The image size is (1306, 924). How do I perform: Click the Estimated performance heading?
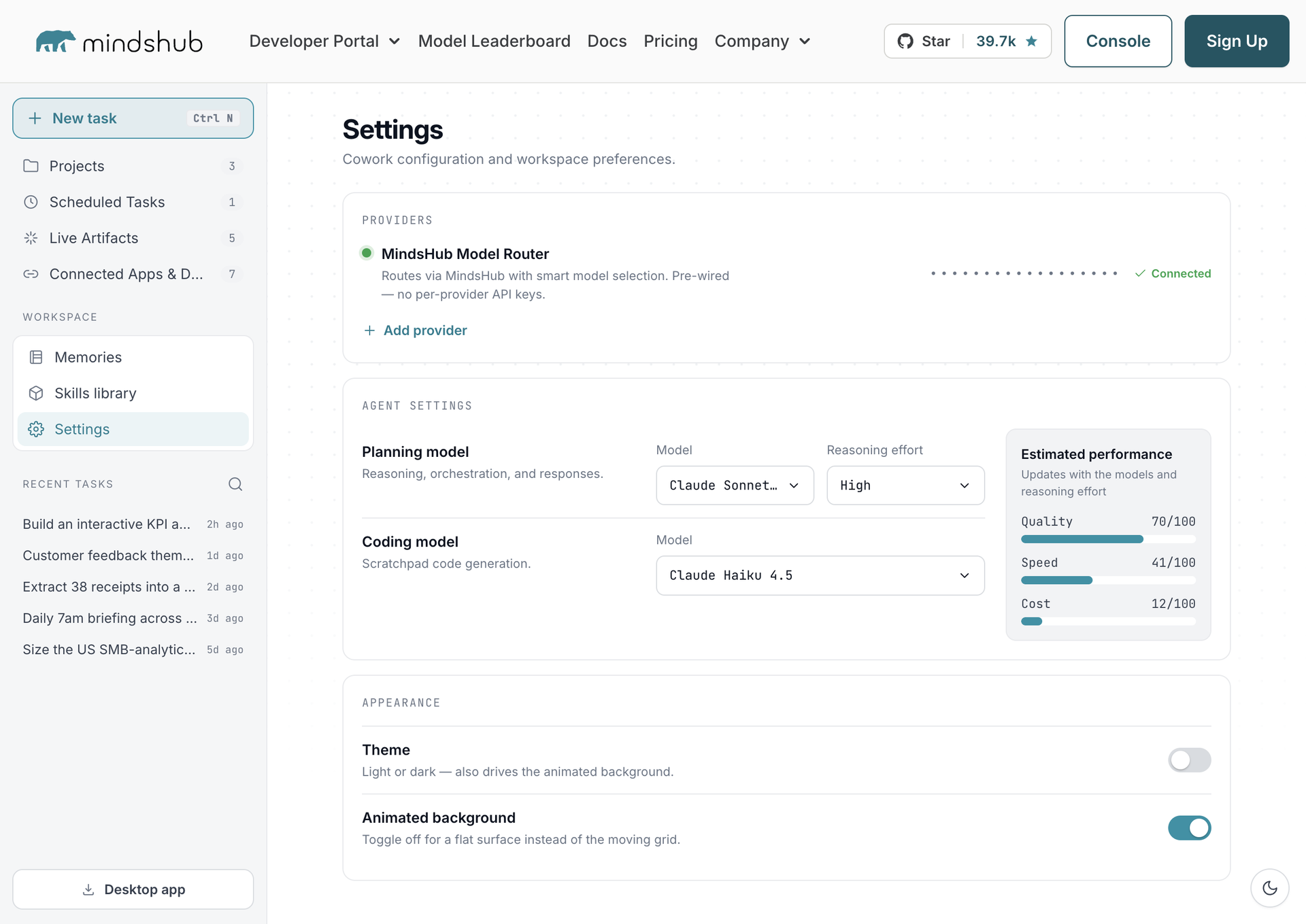tap(1096, 454)
